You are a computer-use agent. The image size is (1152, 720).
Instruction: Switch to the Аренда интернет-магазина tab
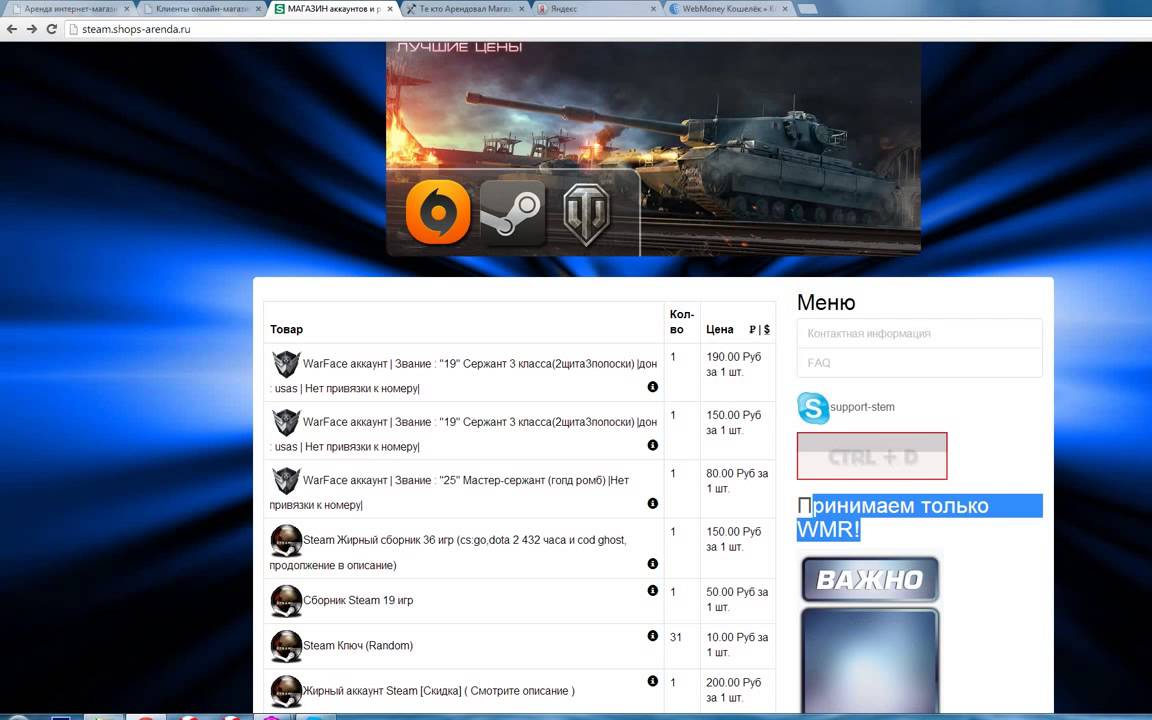[69, 10]
